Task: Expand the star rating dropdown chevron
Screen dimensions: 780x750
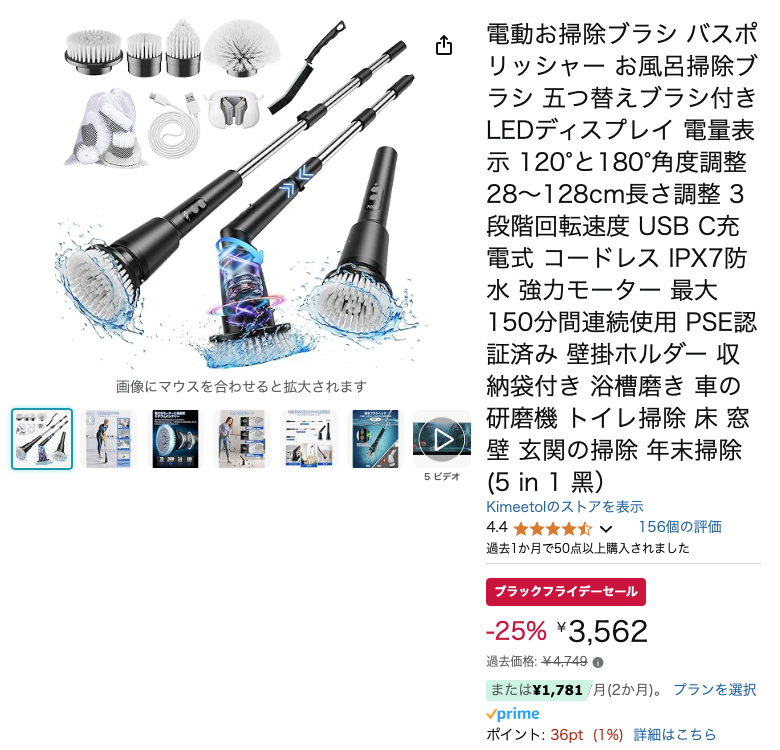Action: click(x=605, y=528)
